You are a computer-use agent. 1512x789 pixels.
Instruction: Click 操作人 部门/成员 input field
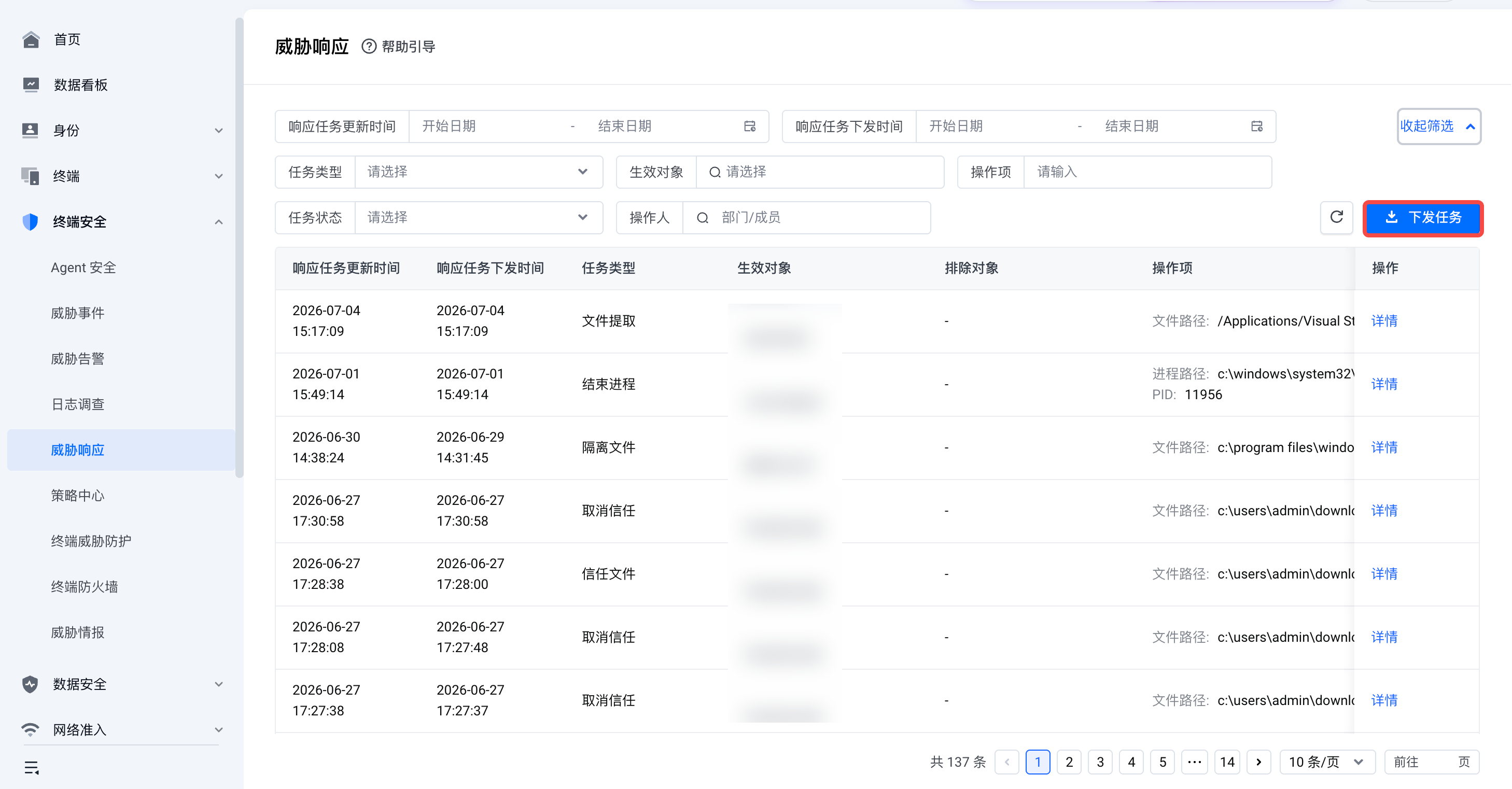coord(806,218)
